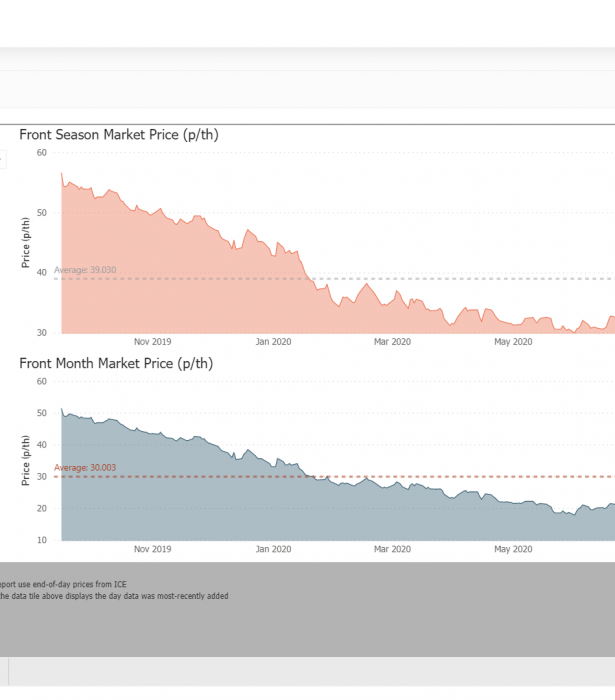Viewport: 615px width, 700px height.
Task: Click Nov 2019 on Front Season x-axis
Action: 152,342
